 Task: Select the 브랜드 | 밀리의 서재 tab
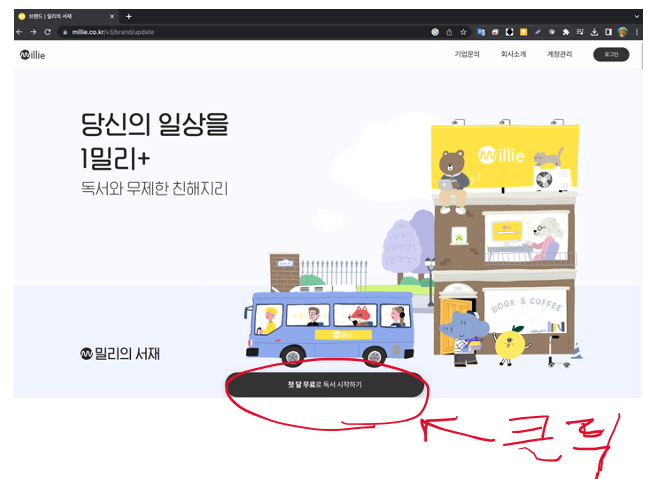(67, 17)
